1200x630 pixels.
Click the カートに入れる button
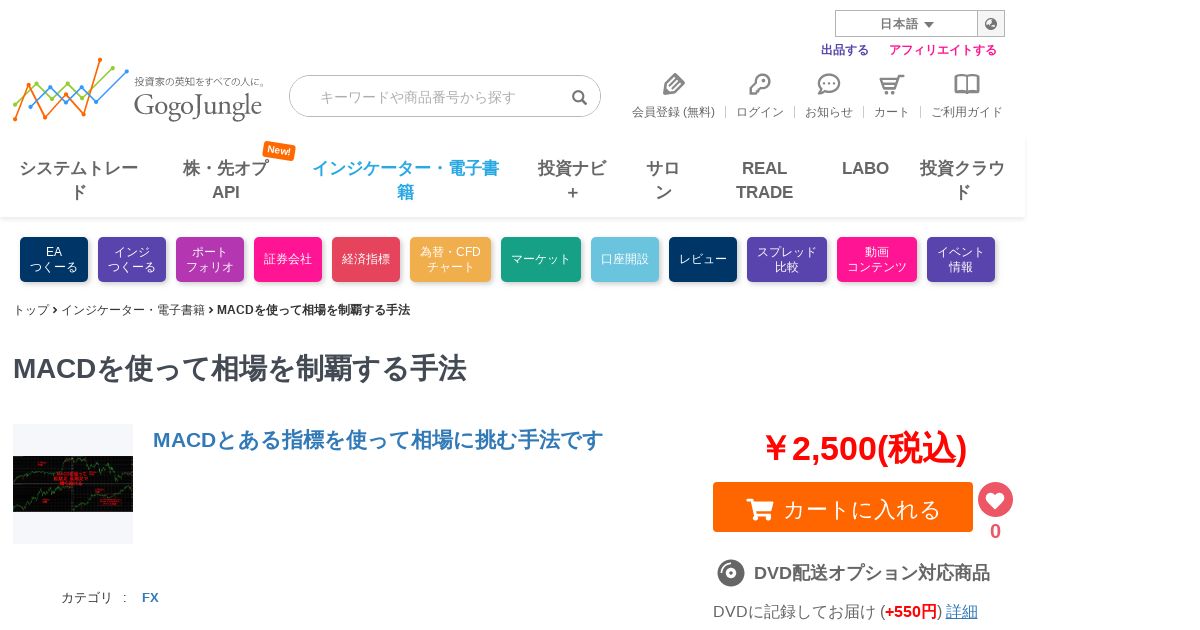pyautogui.click(x=843, y=508)
